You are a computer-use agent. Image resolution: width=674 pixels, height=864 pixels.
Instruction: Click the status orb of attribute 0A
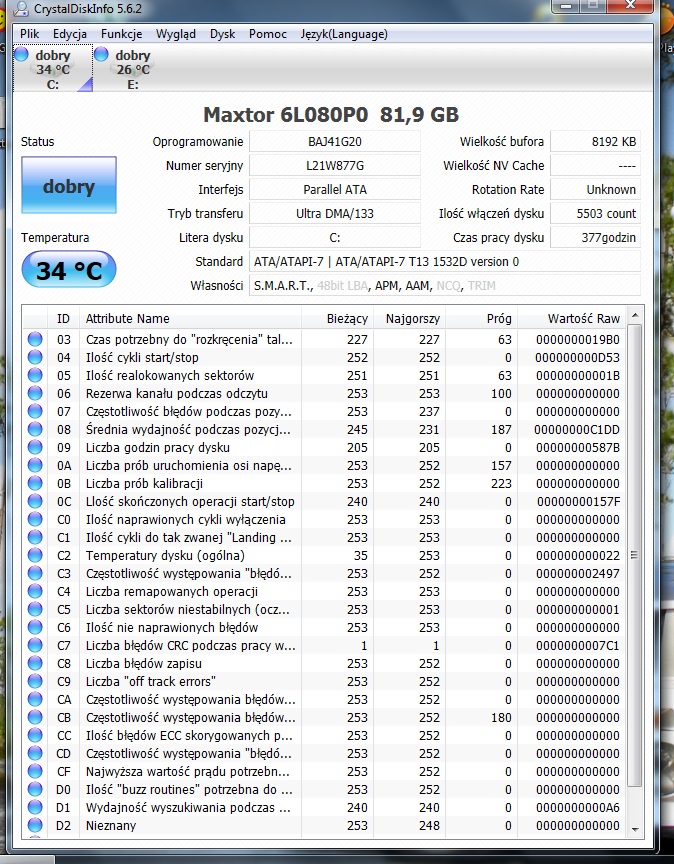point(35,465)
